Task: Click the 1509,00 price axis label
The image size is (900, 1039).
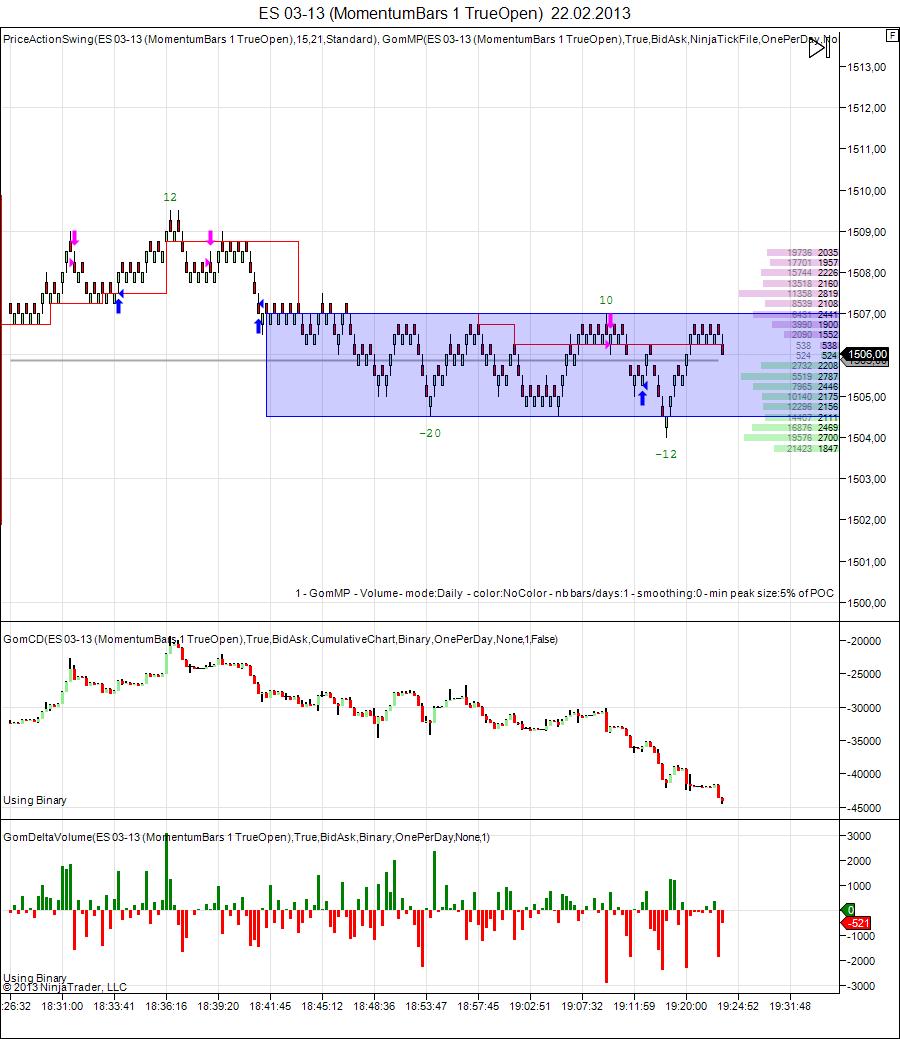Action: coord(866,232)
